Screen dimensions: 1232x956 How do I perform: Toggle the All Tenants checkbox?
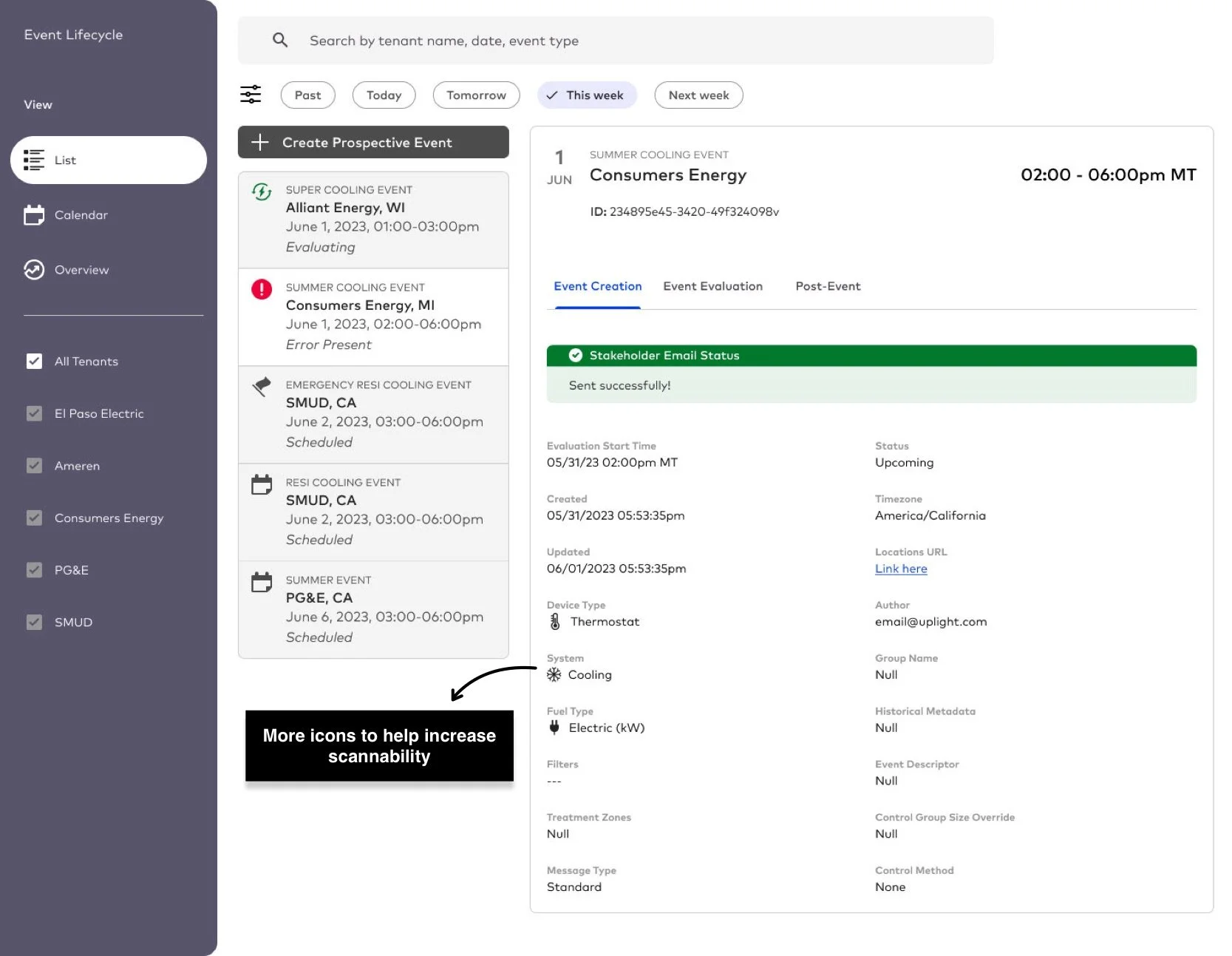(x=34, y=361)
